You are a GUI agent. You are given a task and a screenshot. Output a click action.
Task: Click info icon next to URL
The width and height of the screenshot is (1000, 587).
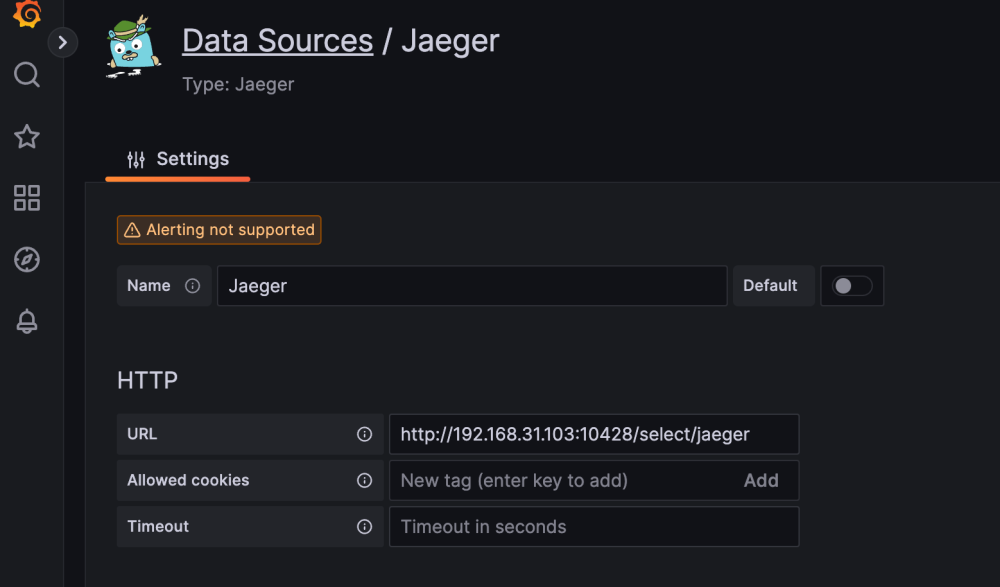364,435
